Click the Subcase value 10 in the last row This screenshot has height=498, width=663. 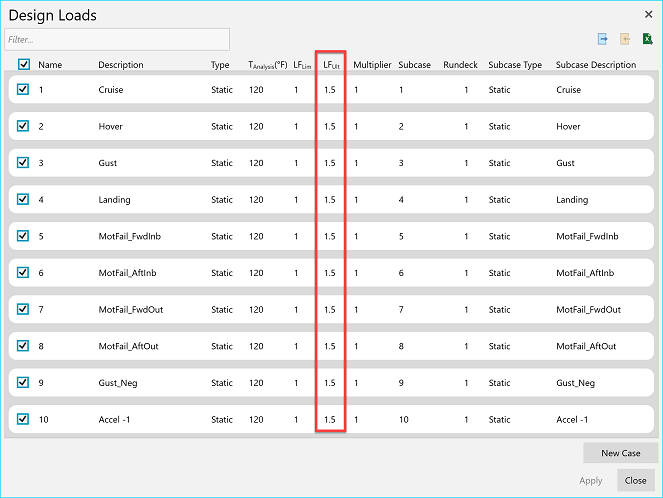(x=403, y=419)
